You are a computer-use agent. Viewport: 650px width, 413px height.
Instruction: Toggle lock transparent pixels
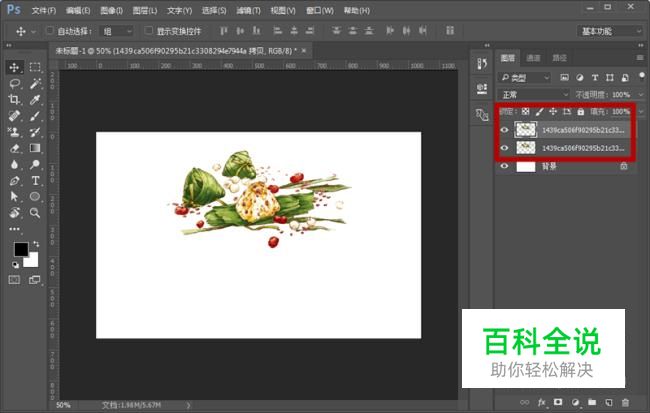525,112
